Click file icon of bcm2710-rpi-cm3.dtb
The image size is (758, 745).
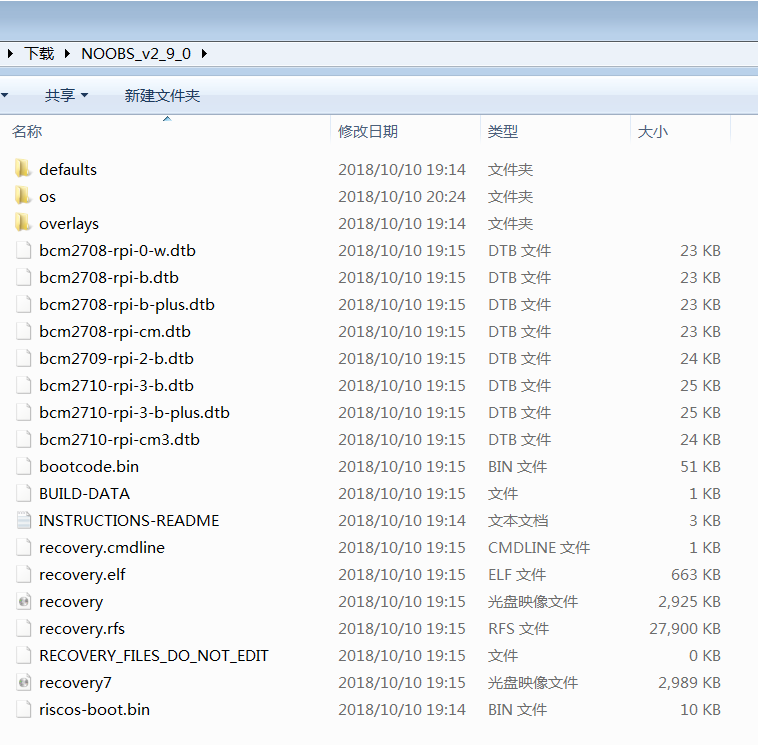coord(23,439)
